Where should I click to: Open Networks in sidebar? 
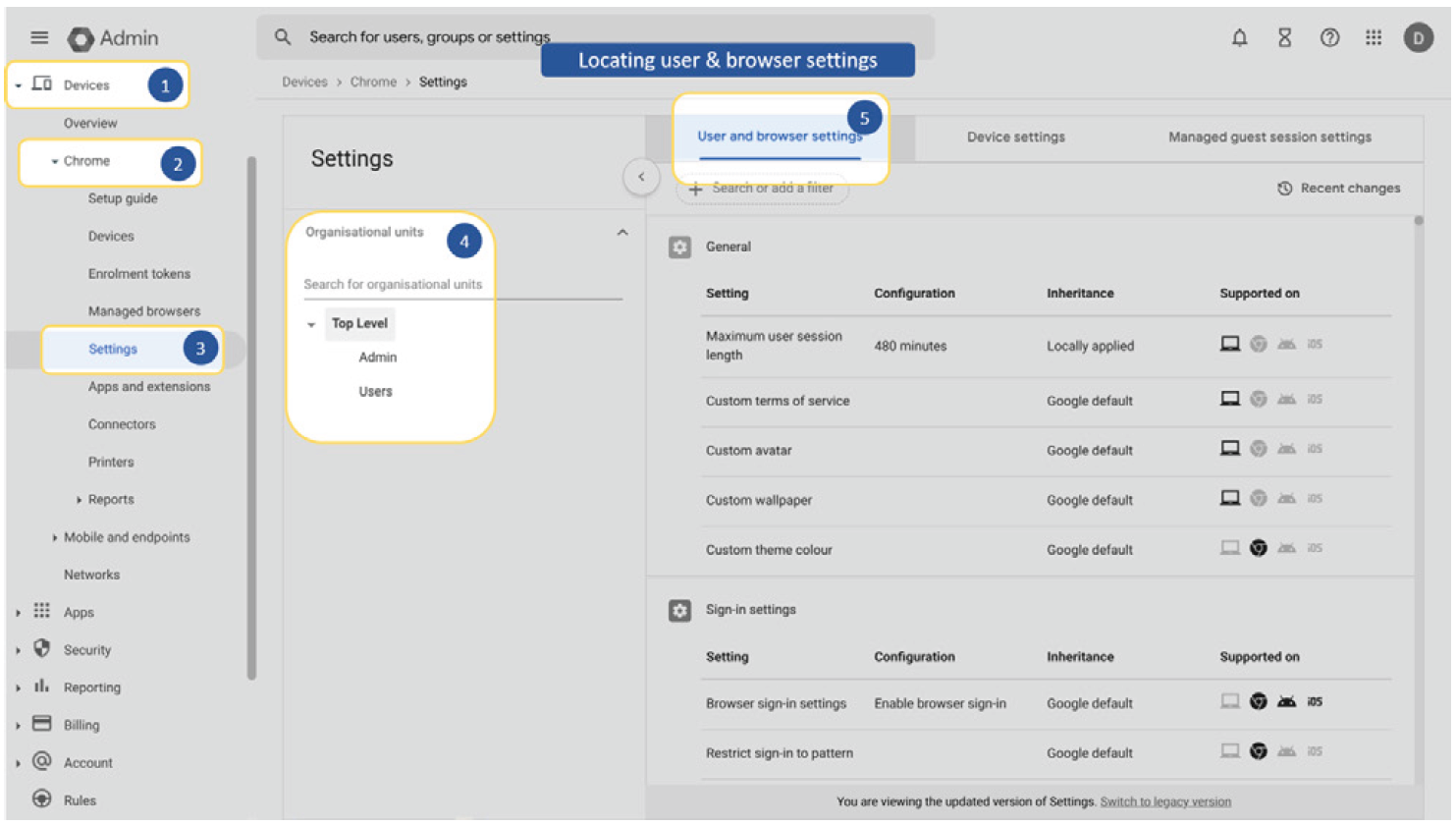[x=91, y=575]
